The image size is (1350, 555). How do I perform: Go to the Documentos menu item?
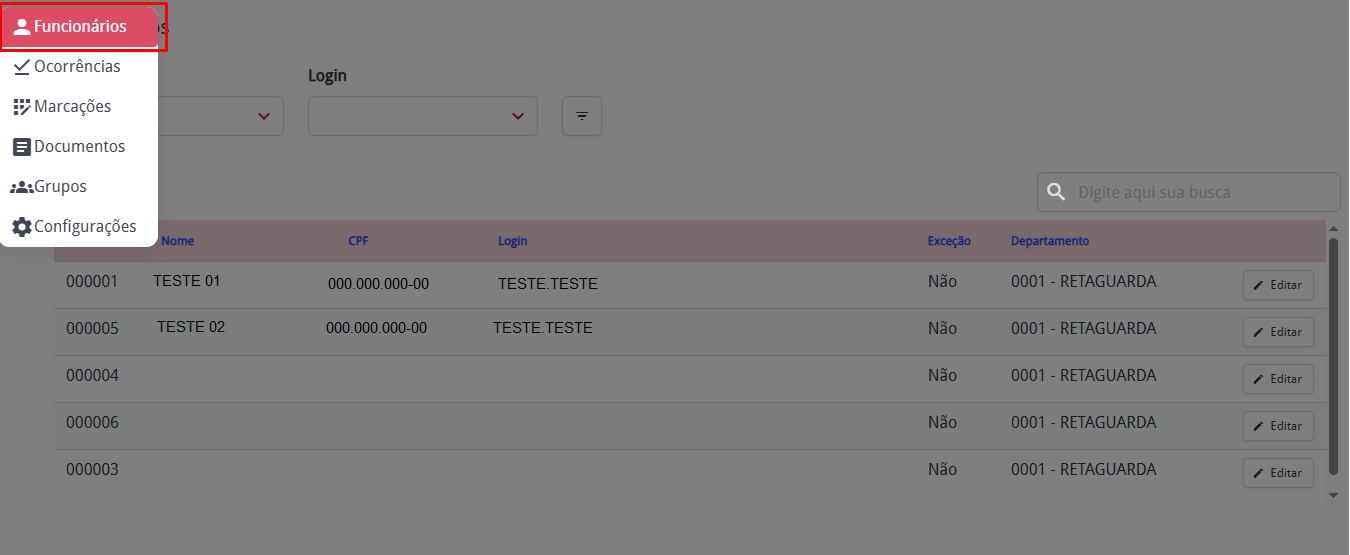coord(79,147)
